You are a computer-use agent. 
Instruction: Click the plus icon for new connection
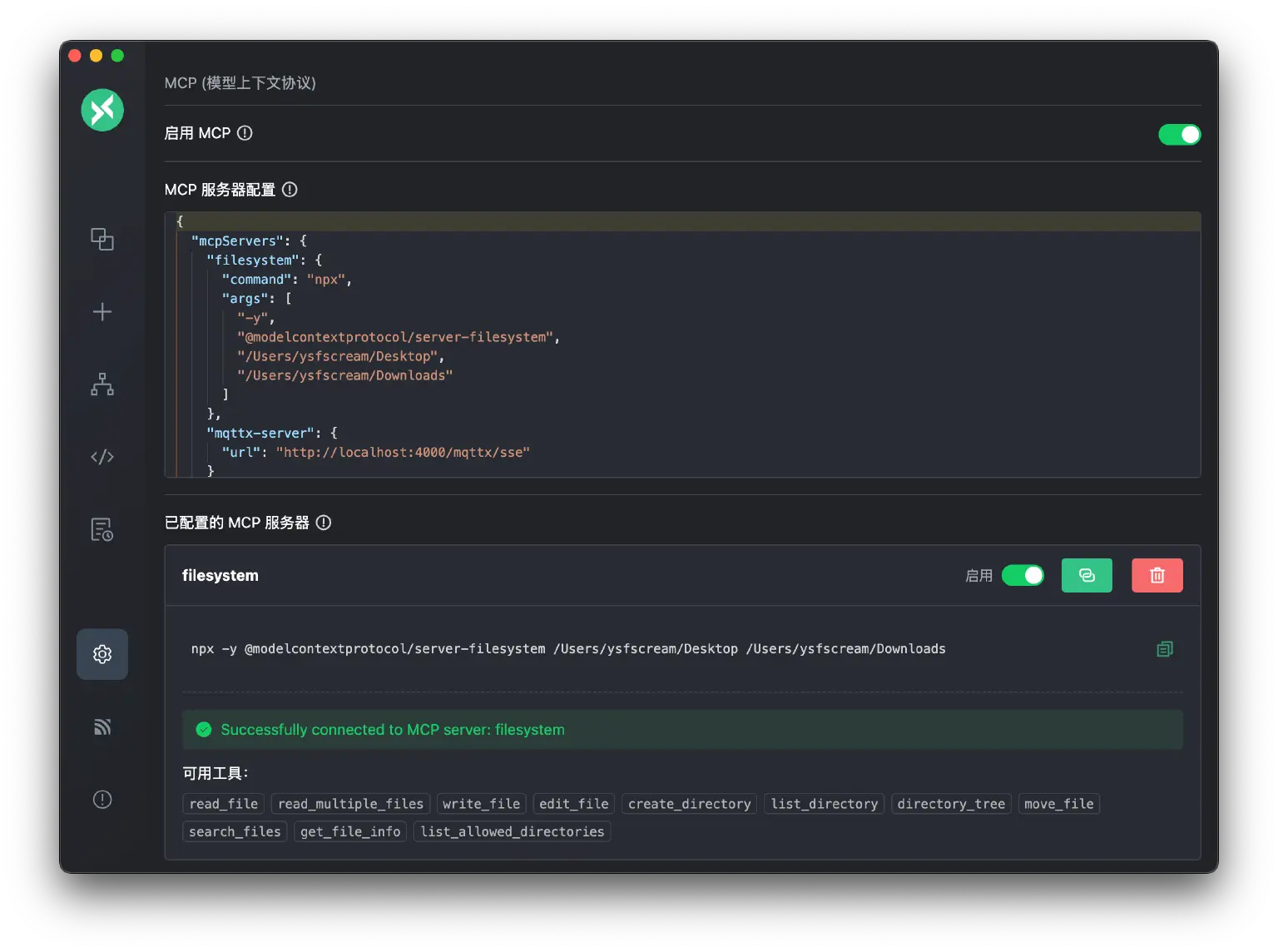(x=102, y=312)
